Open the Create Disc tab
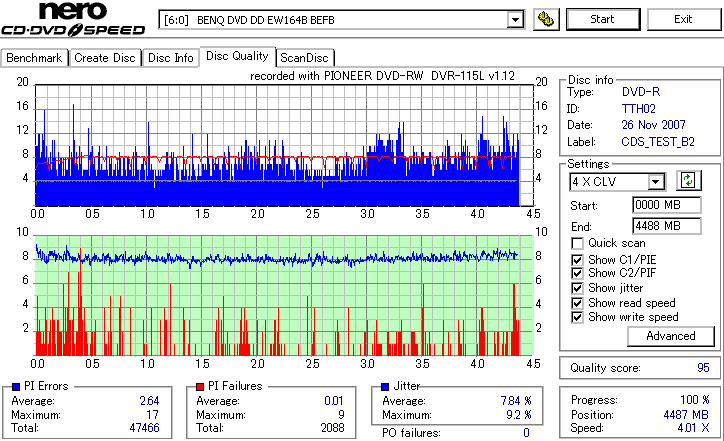The height and width of the screenshot is (441, 724). coord(105,58)
